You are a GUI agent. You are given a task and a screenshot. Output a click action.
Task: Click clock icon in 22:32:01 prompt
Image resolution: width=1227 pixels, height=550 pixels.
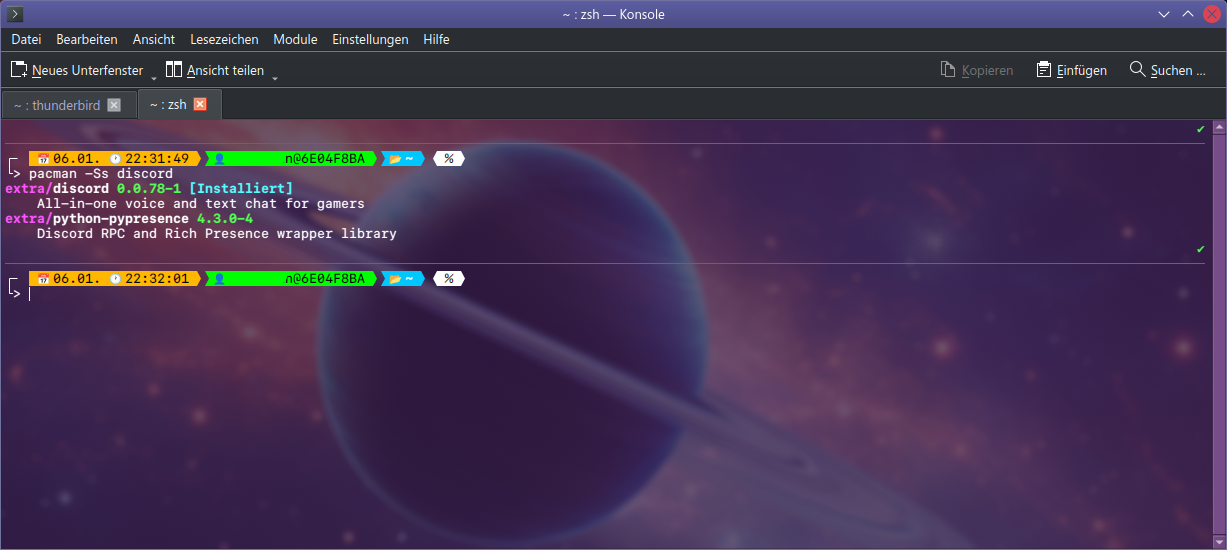click(x=115, y=279)
